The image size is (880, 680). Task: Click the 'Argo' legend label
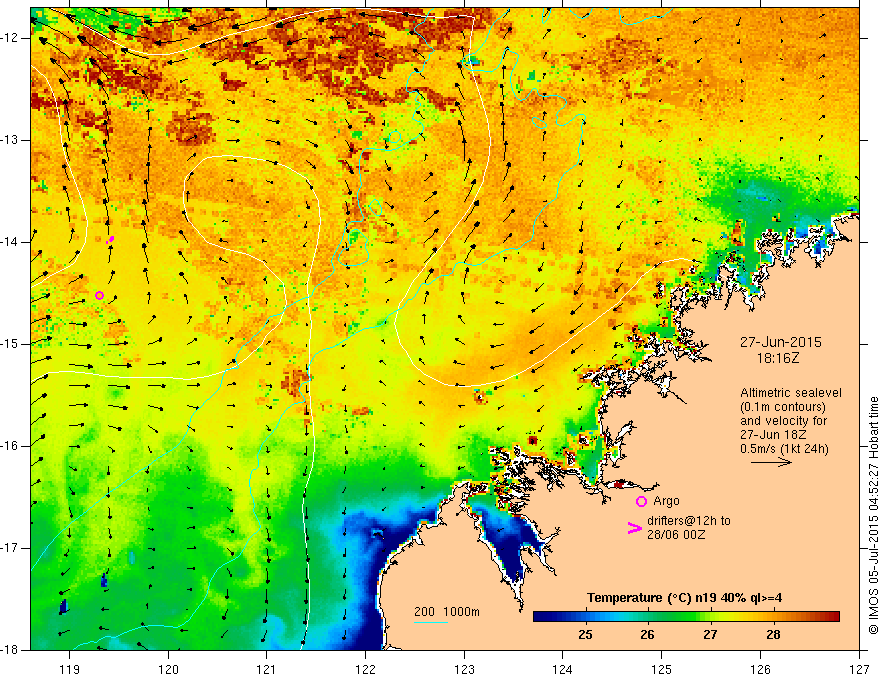(x=666, y=501)
